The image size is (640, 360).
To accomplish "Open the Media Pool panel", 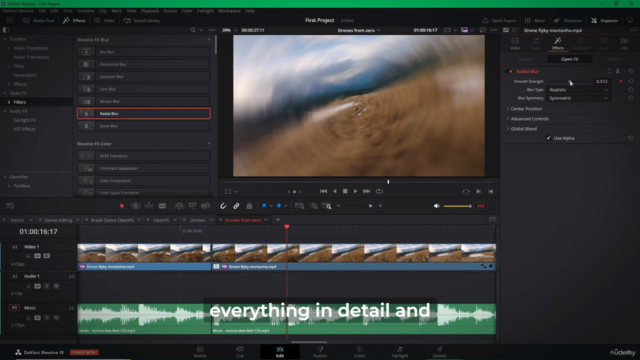I will point(39,20).
